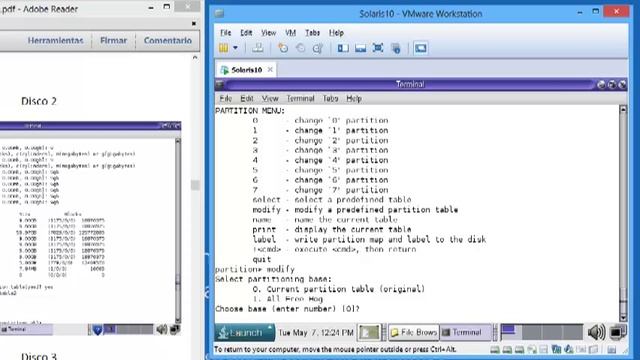Close the Adobe Reader tools pane
The image size is (640, 360).
(194, 24)
